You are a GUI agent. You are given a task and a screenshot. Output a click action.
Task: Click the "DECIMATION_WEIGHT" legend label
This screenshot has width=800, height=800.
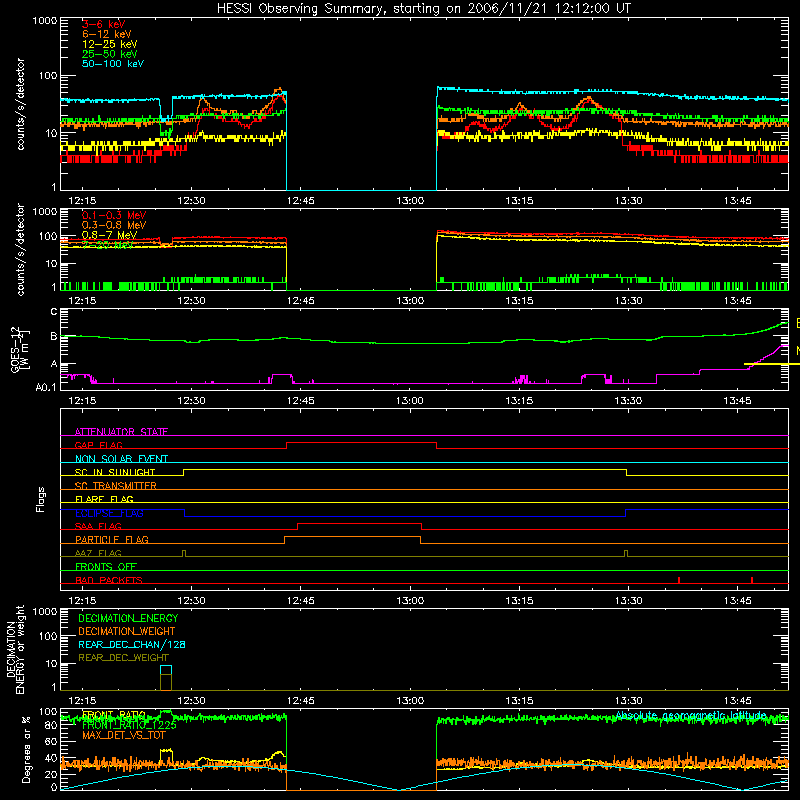127,631
